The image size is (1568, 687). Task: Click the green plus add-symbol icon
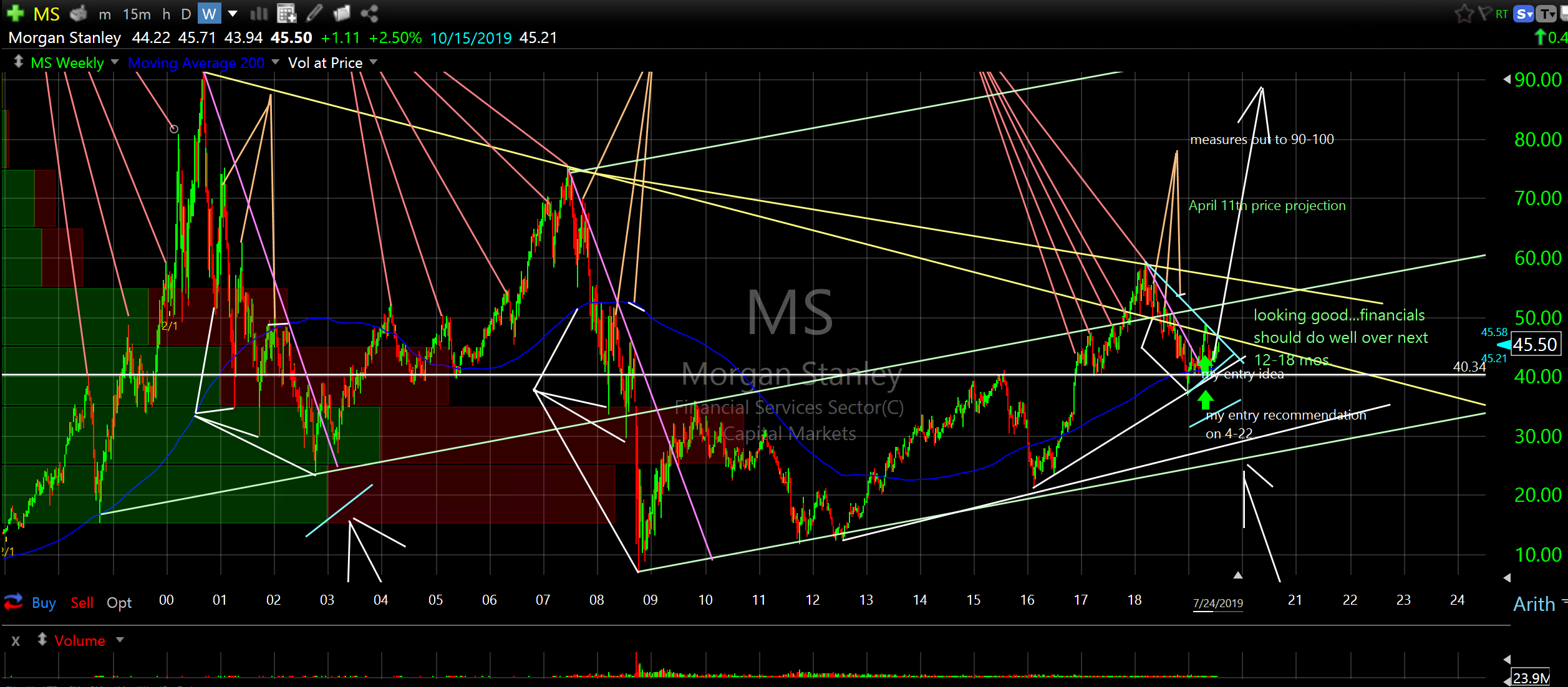tap(15, 13)
